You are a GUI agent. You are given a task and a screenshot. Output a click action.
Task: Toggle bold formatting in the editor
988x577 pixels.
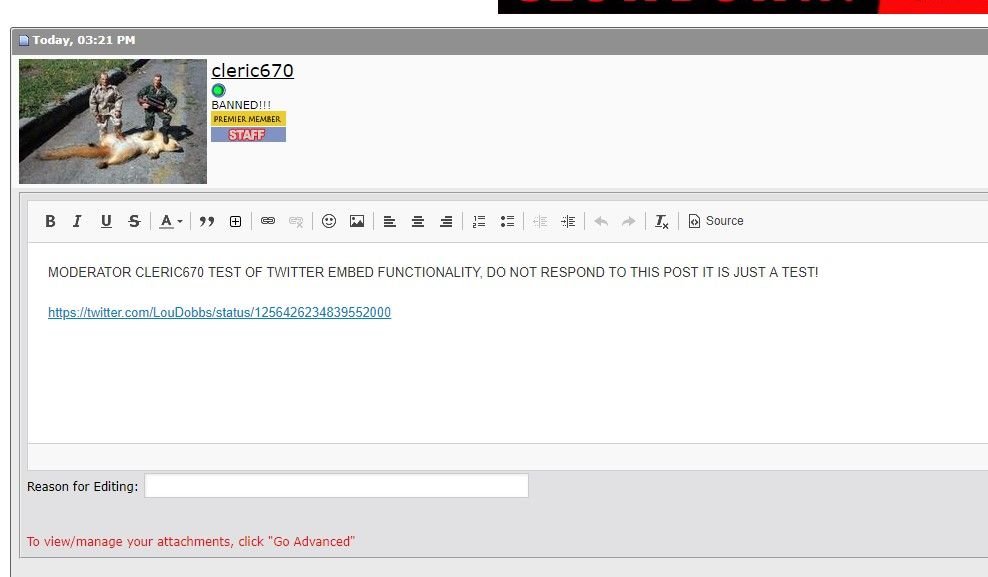click(x=50, y=222)
